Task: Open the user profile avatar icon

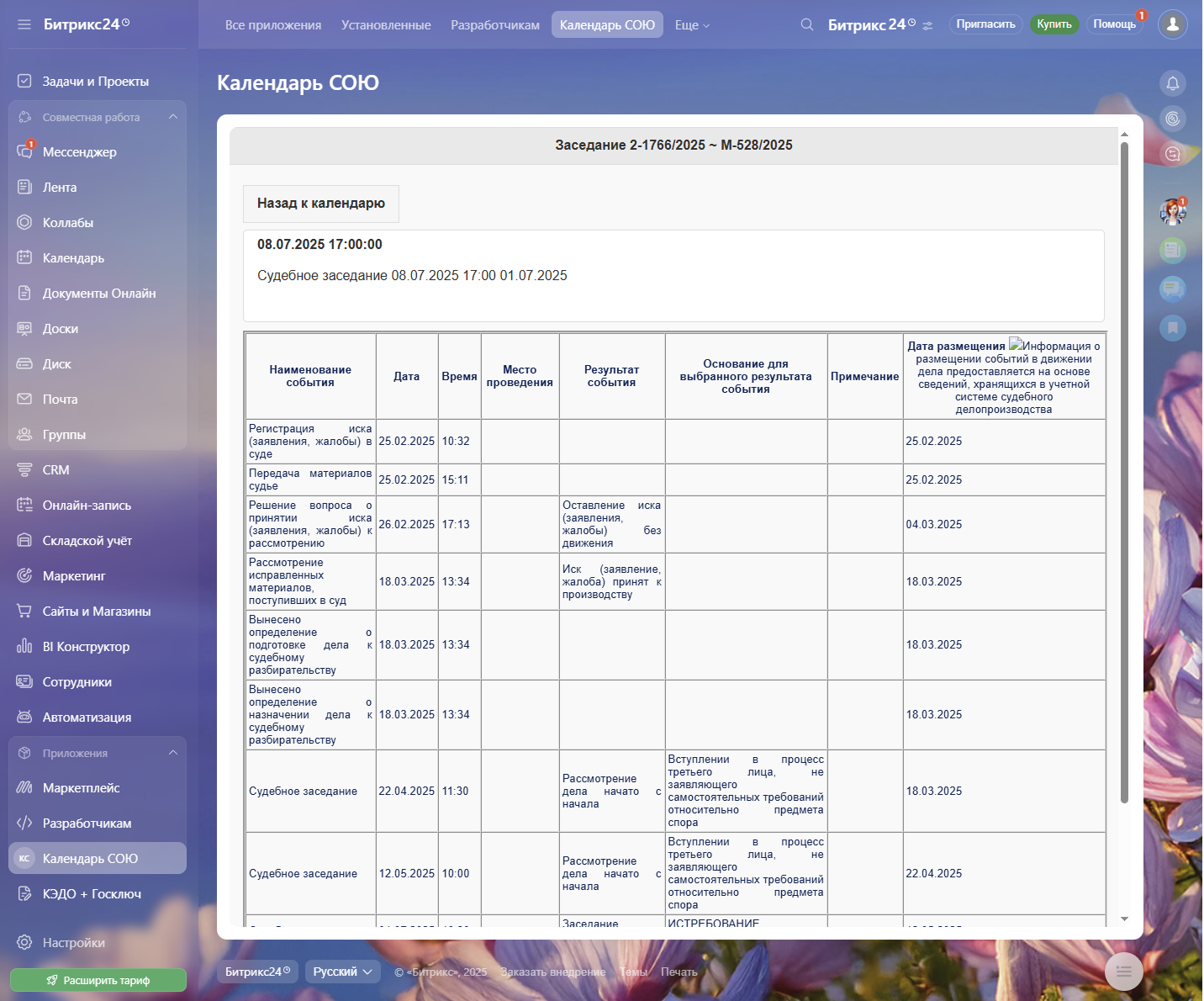Action: [x=1172, y=24]
